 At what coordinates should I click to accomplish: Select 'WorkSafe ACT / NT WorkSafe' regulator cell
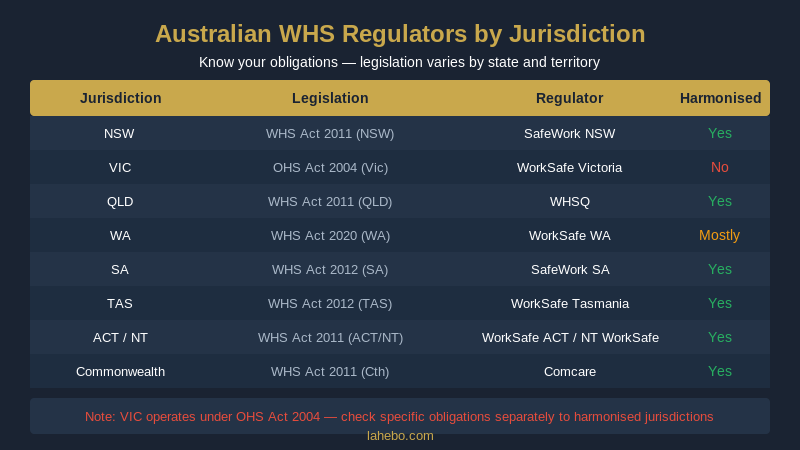point(570,338)
